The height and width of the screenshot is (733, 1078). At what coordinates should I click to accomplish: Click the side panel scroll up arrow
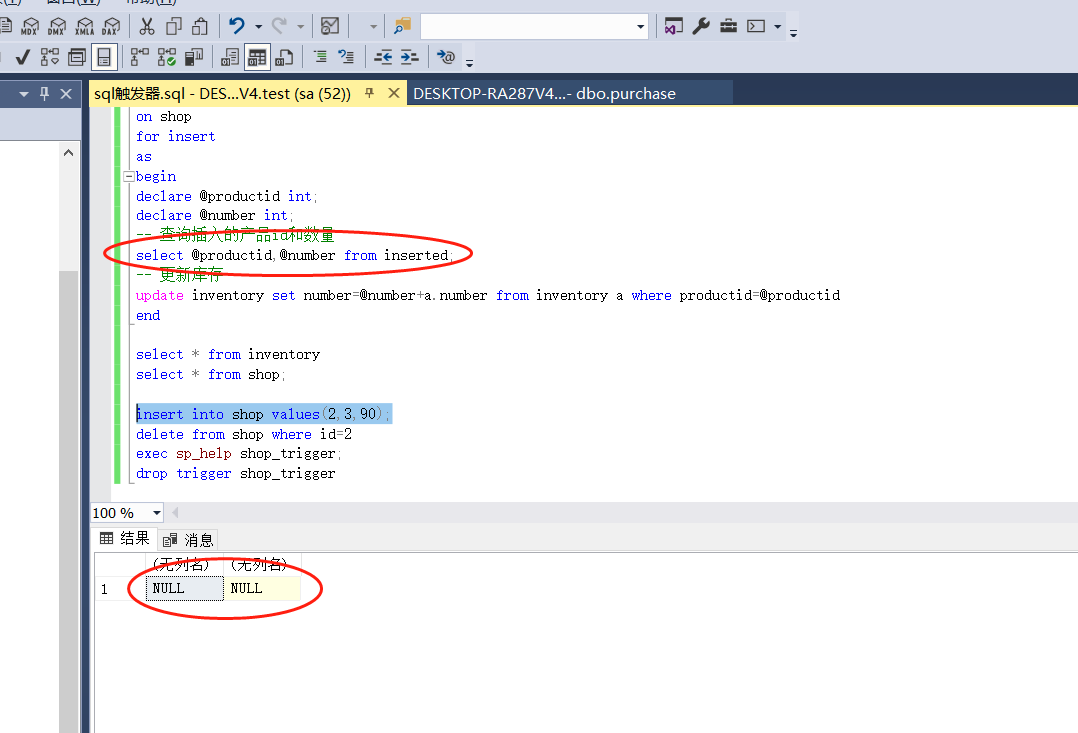coord(68,153)
